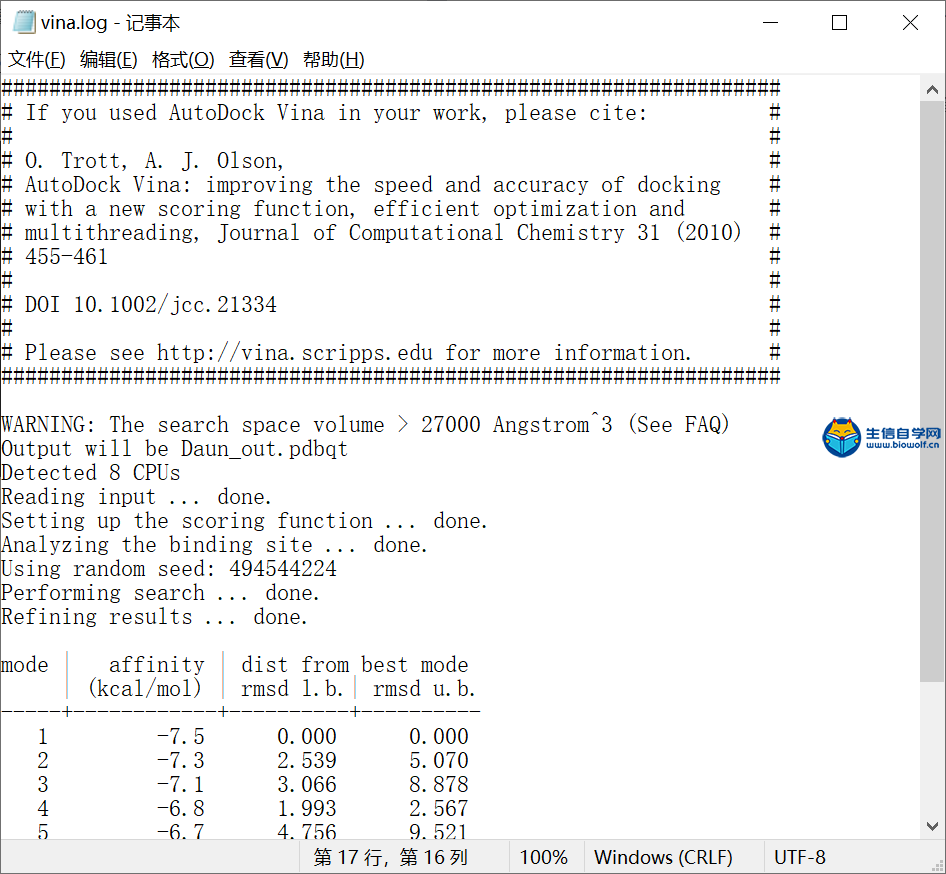Click the 'Performing search ... done.' line
The width and height of the screenshot is (946, 874).
point(160,593)
